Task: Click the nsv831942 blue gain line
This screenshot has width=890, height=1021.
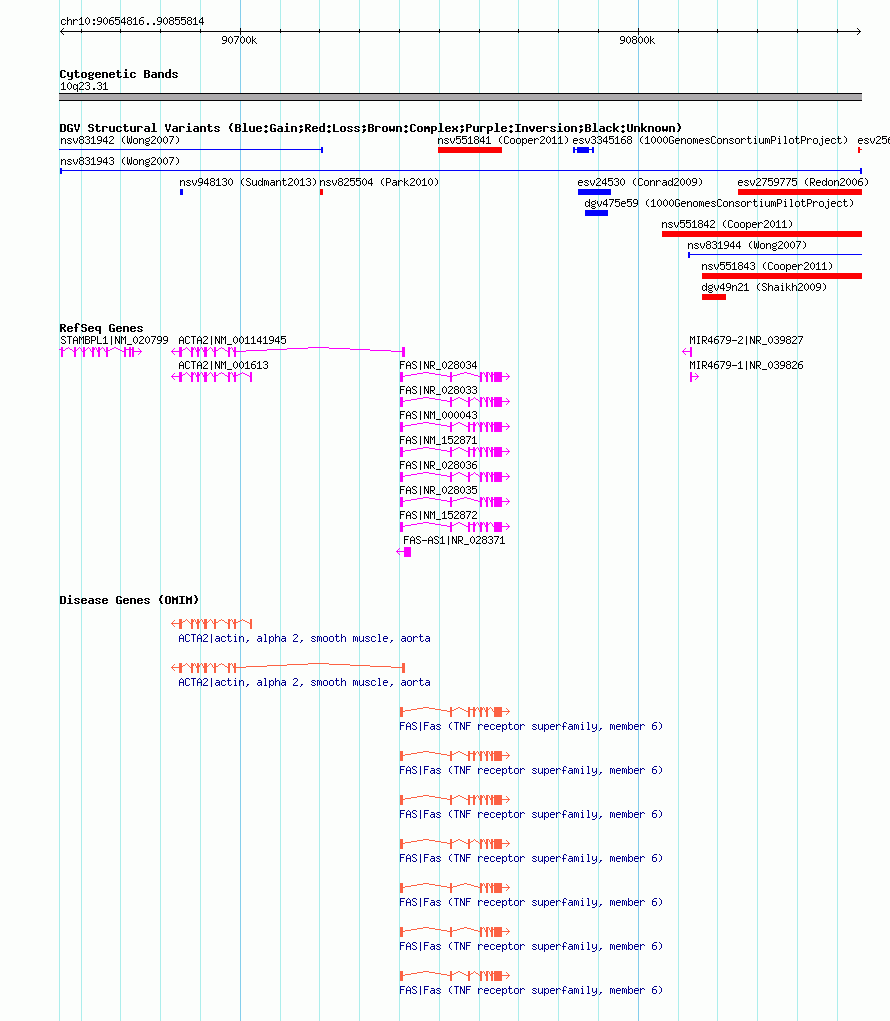Action: 191,150
